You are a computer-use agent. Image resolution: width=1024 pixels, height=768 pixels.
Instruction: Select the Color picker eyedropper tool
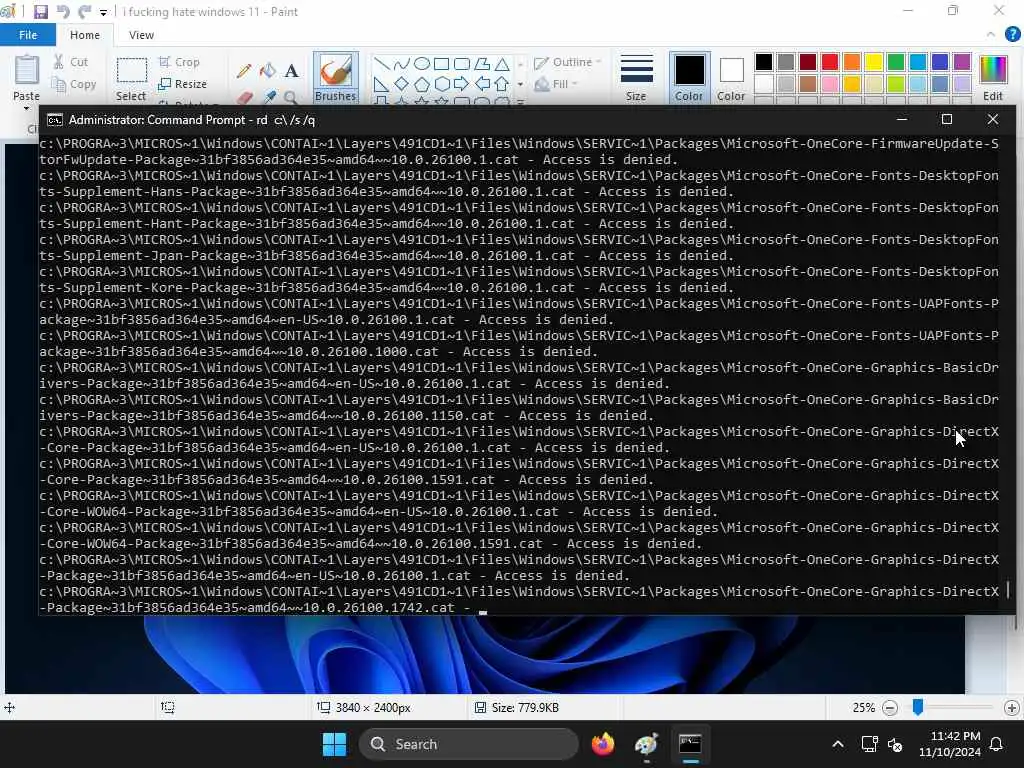(268, 98)
